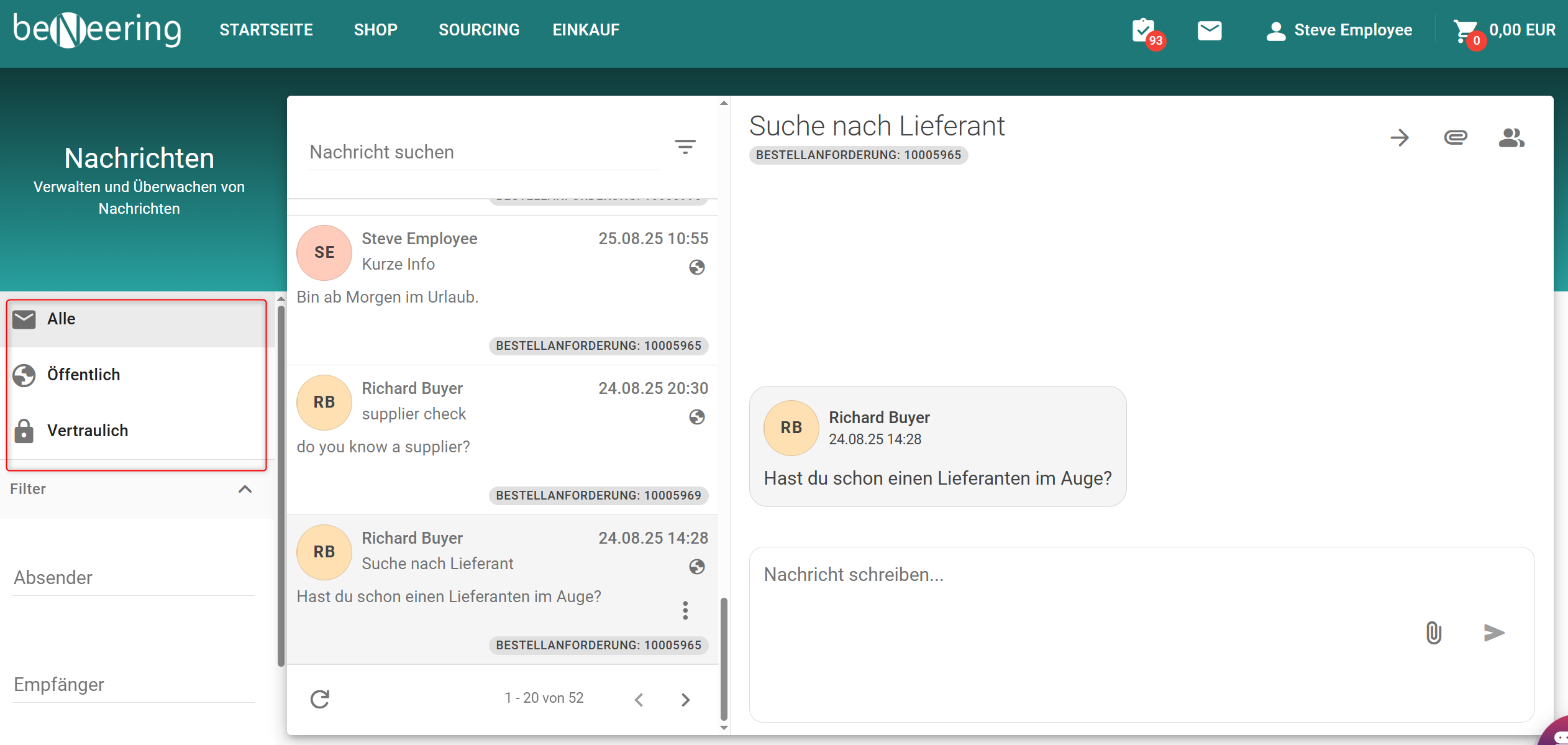This screenshot has height=745, width=1568.
Task: Focus the Absender filter field
Action: 134,578
